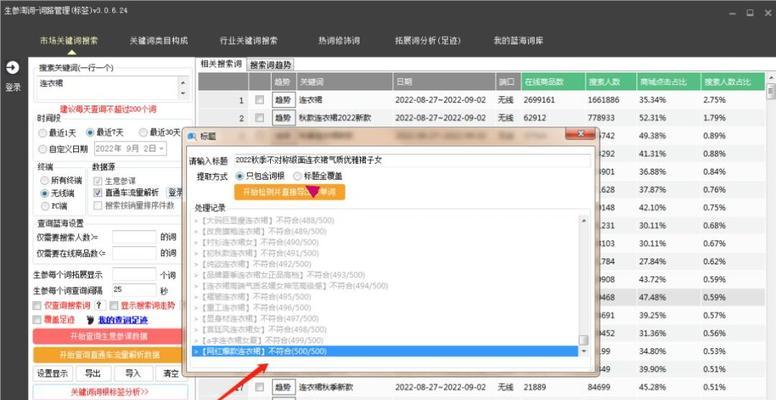The width and height of the screenshot is (776, 400).
Task: Click the question mark help button
Action: click(x=99, y=305)
